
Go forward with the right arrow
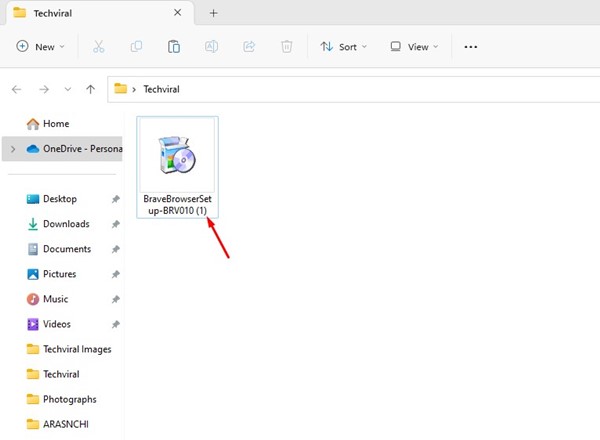pyautogui.click(x=44, y=90)
